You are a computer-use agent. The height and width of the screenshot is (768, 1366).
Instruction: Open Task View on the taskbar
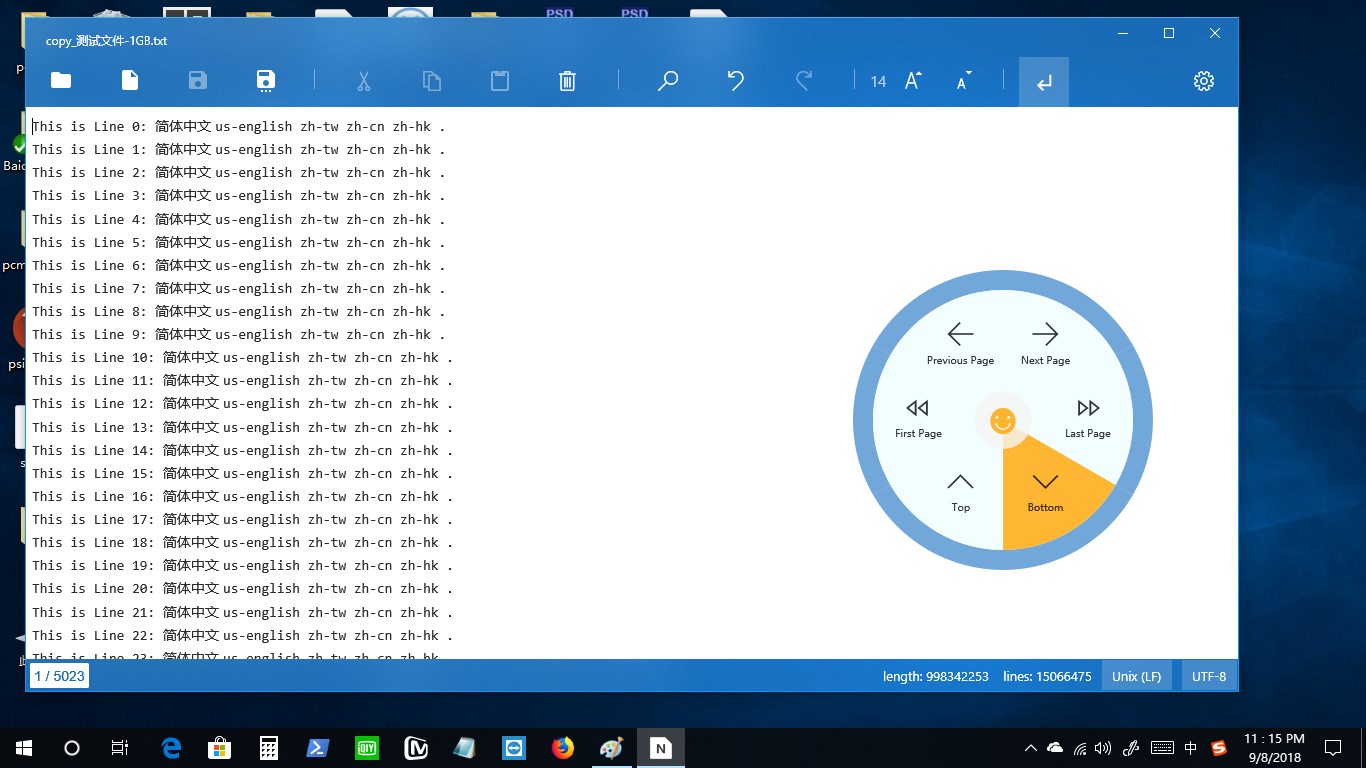point(120,748)
